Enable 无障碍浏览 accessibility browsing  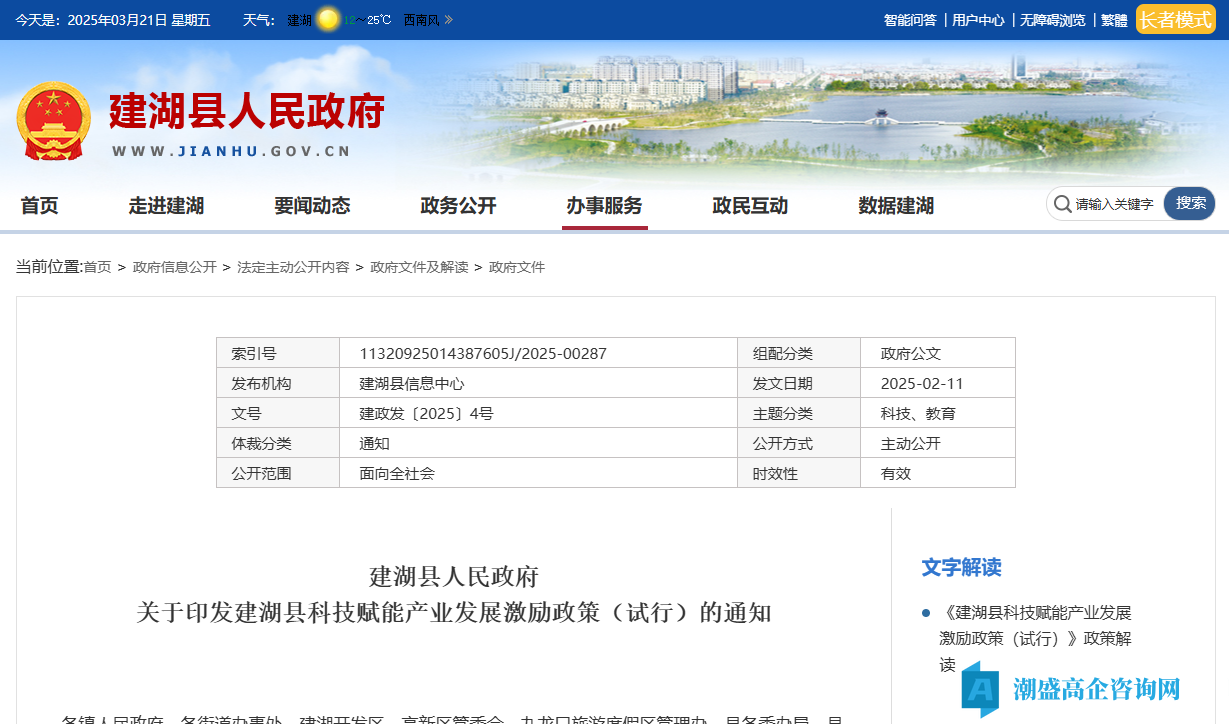click(x=1052, y=20)
